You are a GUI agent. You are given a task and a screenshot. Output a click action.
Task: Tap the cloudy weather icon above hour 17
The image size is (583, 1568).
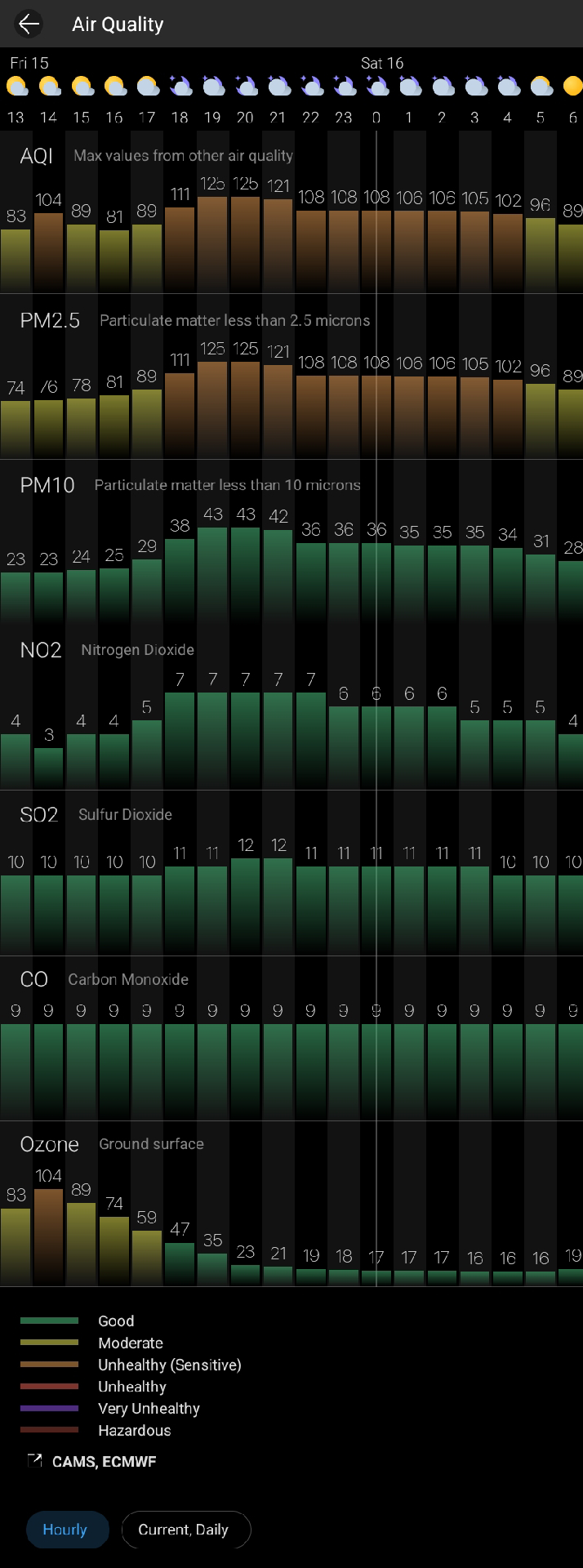click(x=147, y=86)
